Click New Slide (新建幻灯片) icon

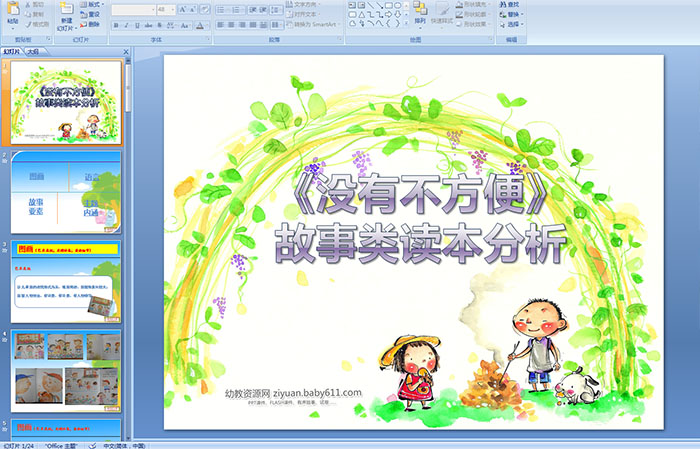click(67, 9)
